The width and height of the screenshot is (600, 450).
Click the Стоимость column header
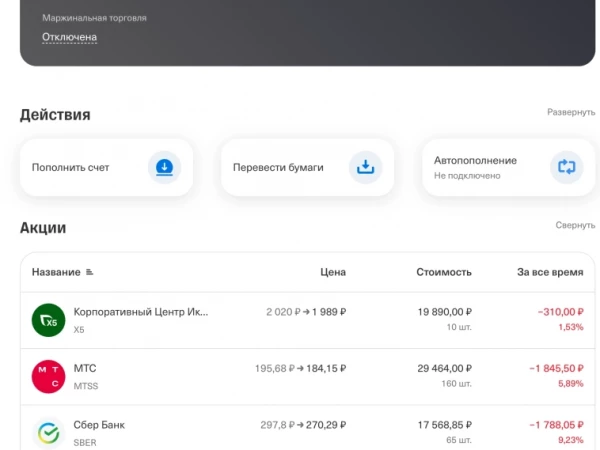(x=444, y=272)
